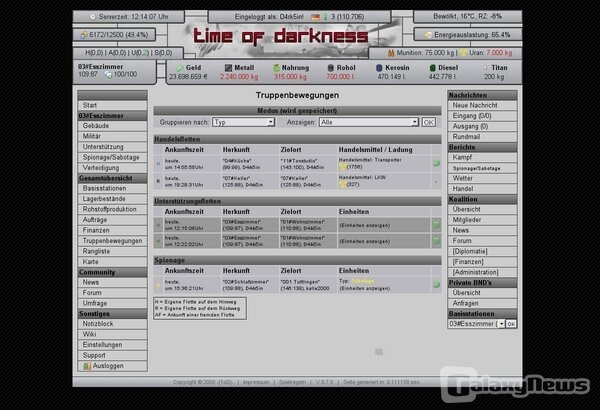Click the Metall resource icon
Screen dimensions: 600x410
coord(228,68)
